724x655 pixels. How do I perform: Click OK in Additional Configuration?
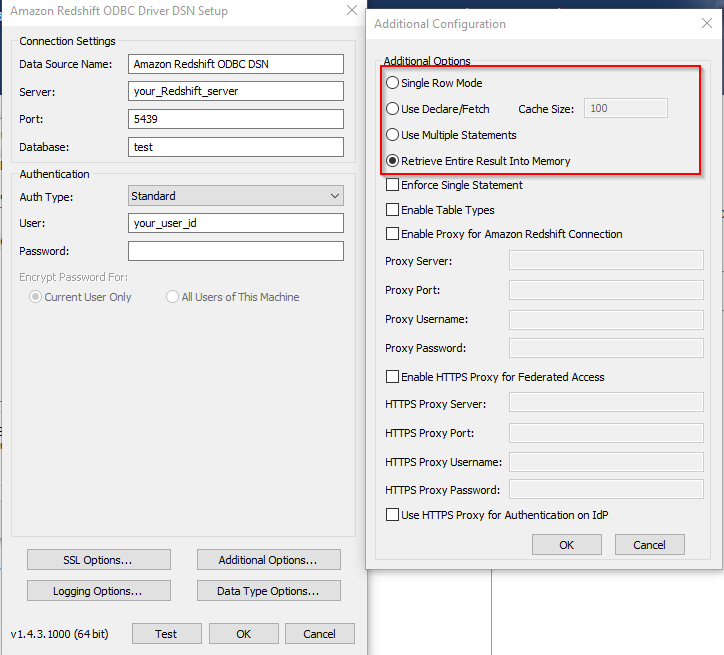coord(567,545)
